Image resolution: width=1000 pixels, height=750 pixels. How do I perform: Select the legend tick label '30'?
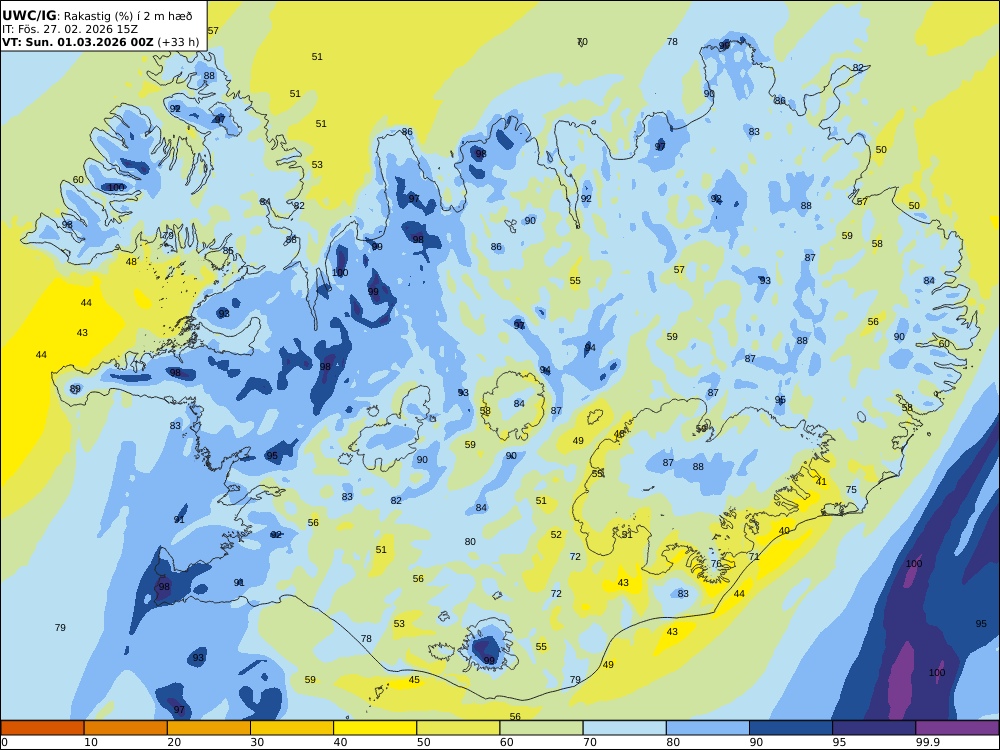coord(257,742)
